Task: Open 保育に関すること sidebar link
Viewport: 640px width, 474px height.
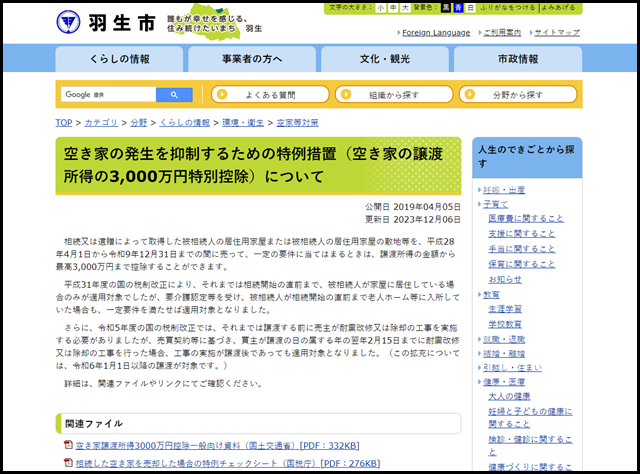Action: tap(522, 264)
